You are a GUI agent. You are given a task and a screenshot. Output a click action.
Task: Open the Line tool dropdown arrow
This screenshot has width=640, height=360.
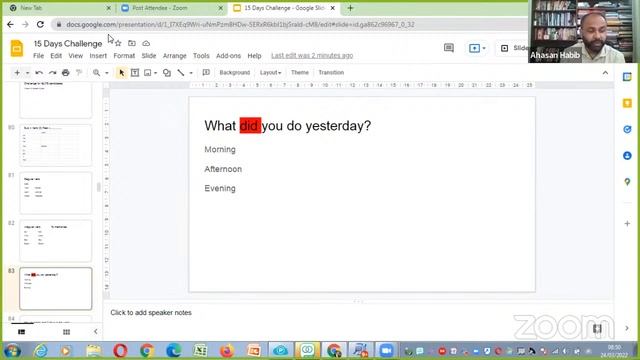click(x=191, y=73)
